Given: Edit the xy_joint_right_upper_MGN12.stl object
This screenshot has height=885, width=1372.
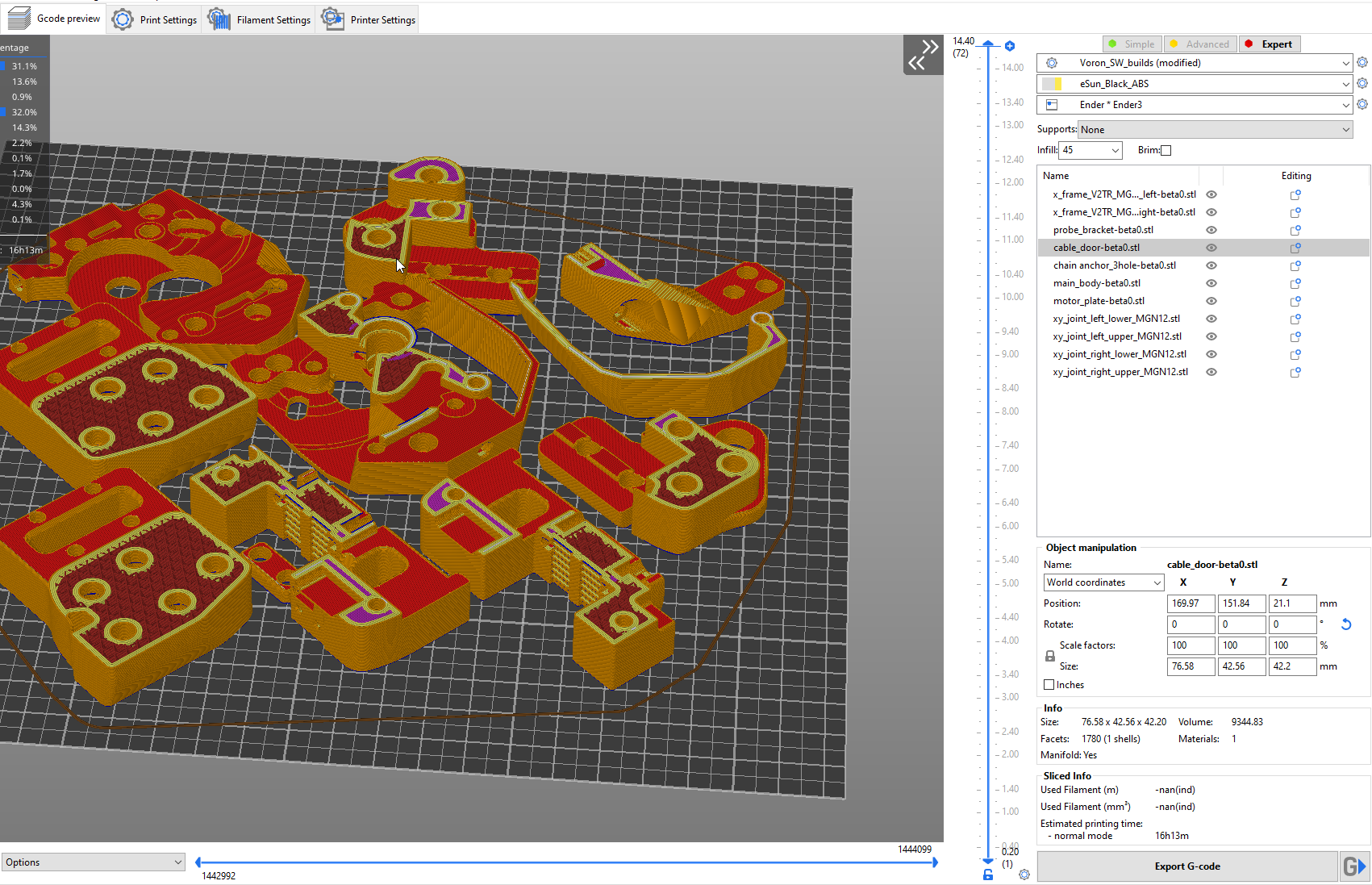Looking at the screenshot, I should pos(1295,372).
